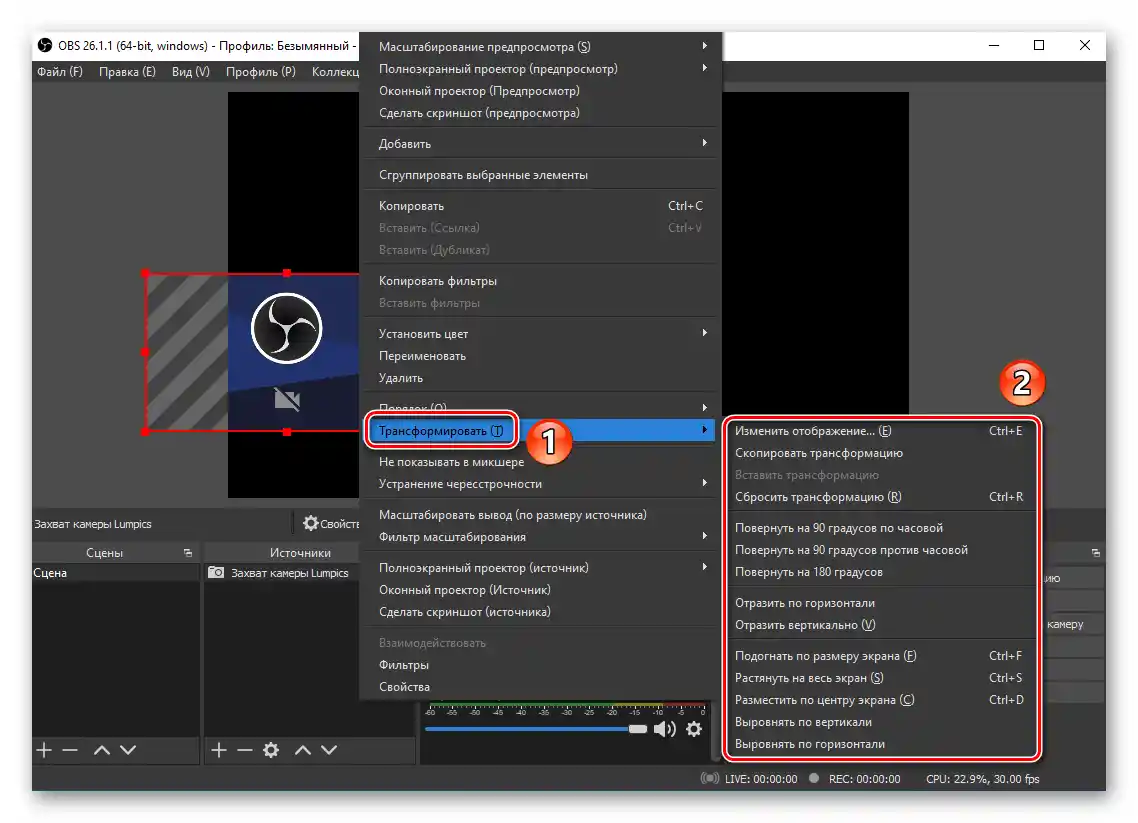Choose Масштабировать вывод (по размеру источника)
The image size is (1138, 823).
click(x=541, y=515)
